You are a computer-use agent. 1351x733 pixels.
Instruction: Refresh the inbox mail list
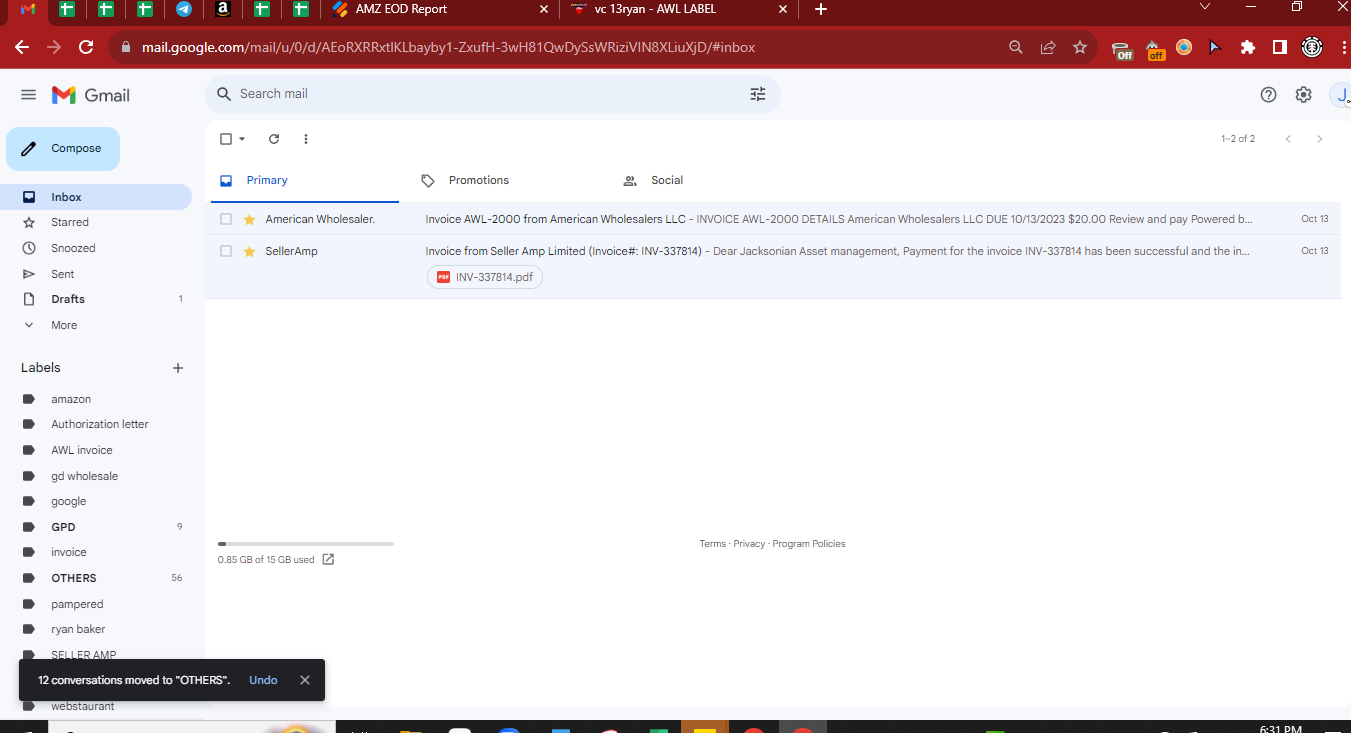(x=274, y=139)
